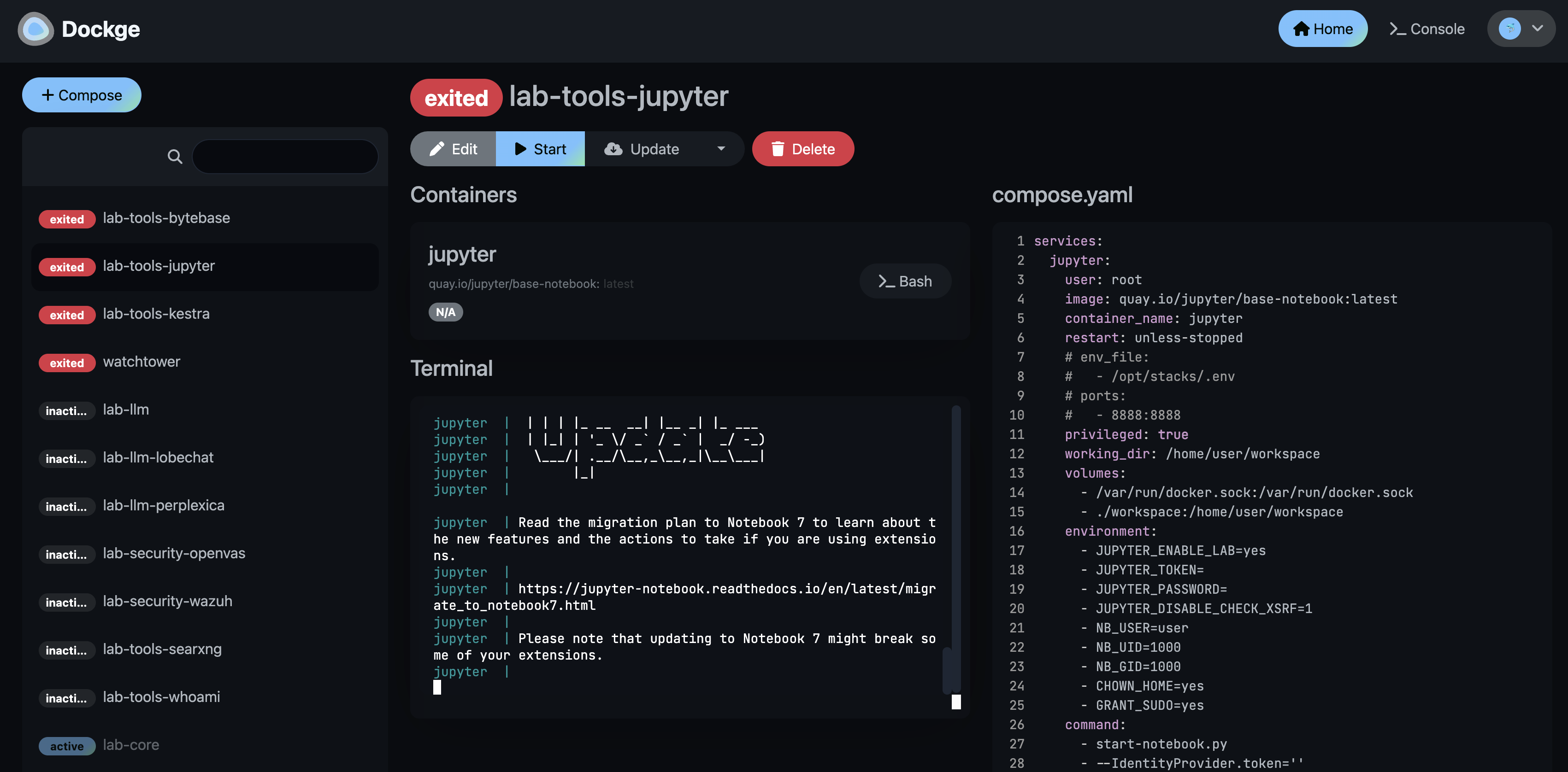Open the Home page button
This screenshot has height=772, width=1568.
click(1322, 29)
